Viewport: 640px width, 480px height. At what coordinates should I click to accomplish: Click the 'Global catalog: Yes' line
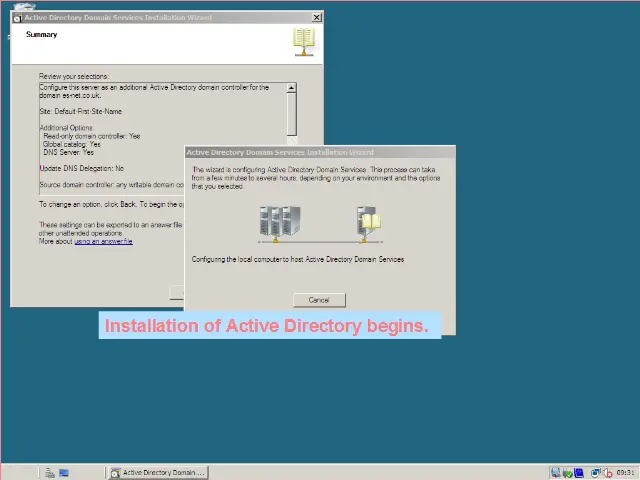(x=72, y=144)
